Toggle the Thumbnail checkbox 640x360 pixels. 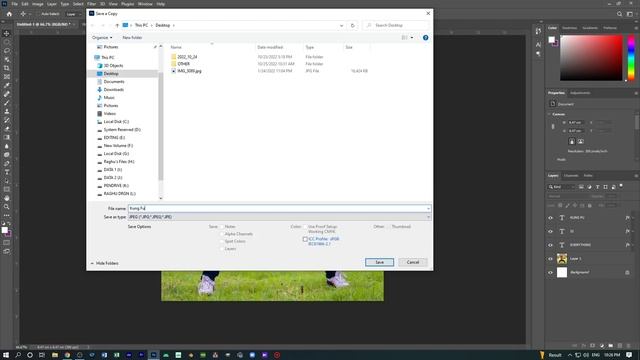[x=389, y=227]
